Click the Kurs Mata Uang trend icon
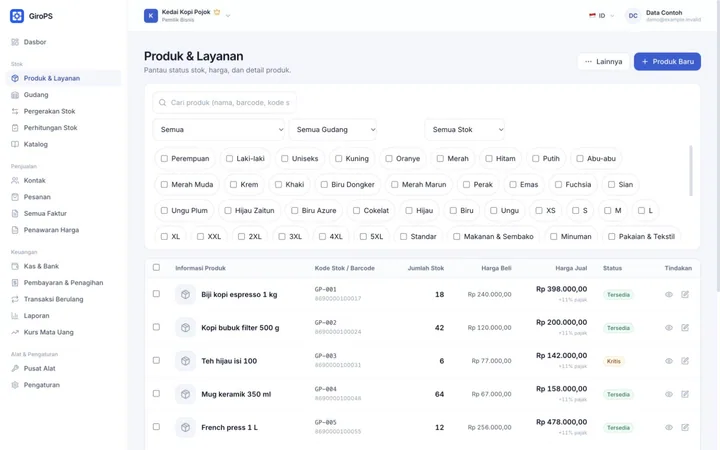Viewport: 720px width, 450px height. tap(15, 332)
